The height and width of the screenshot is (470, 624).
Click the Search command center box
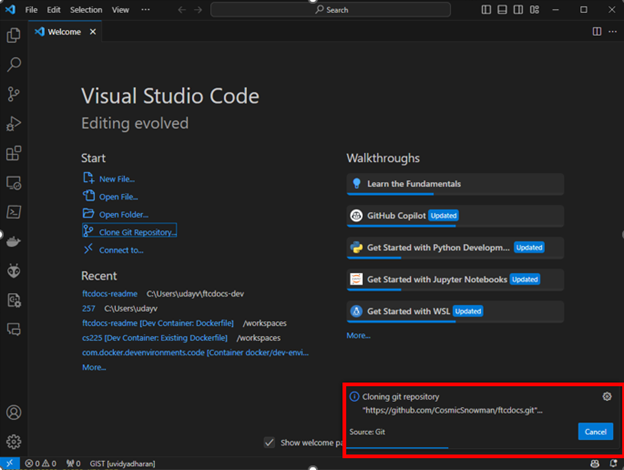click(337, 9)
